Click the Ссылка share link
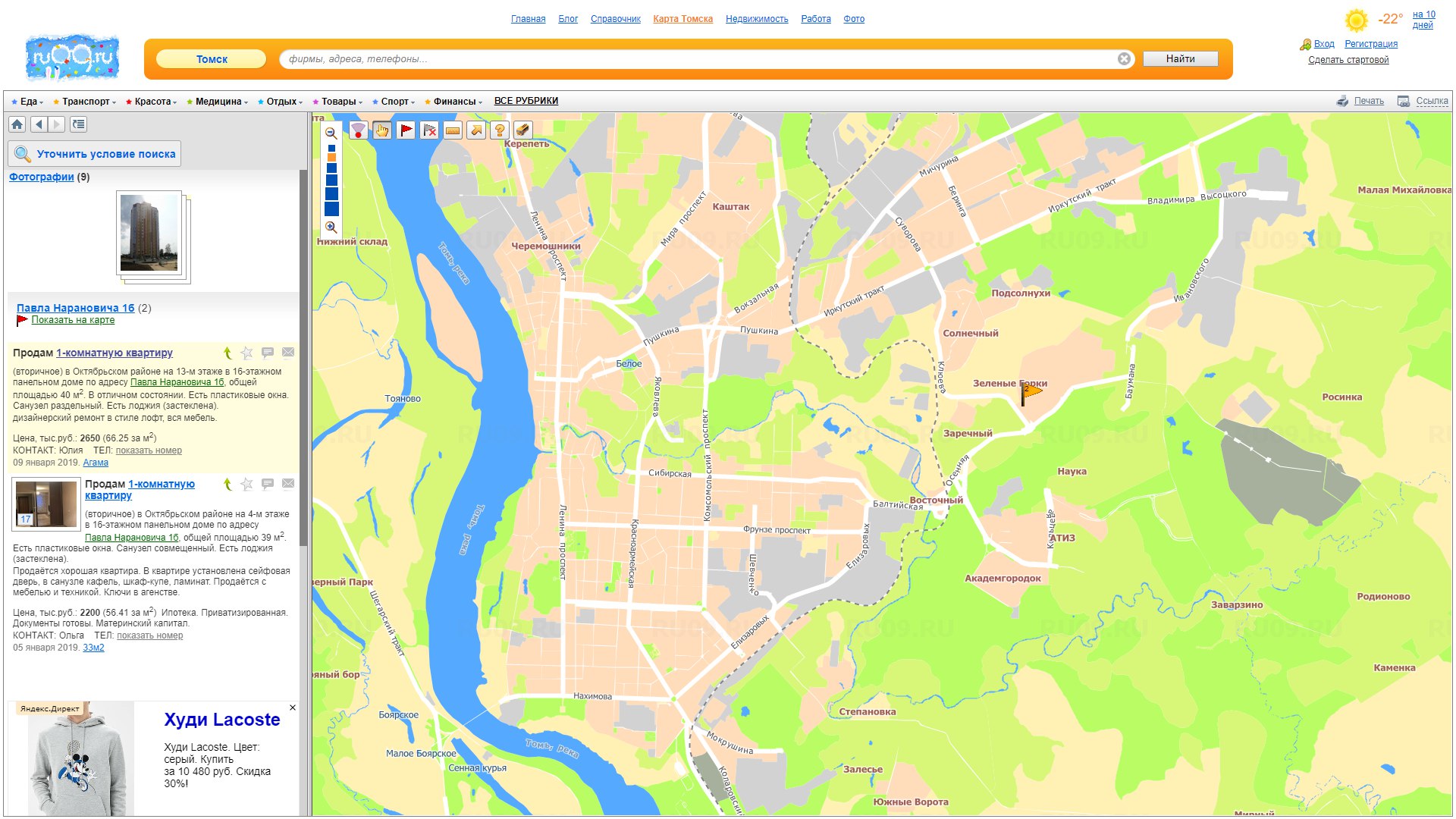This screenshot has width=1456, height=819. click(1432, 101)
